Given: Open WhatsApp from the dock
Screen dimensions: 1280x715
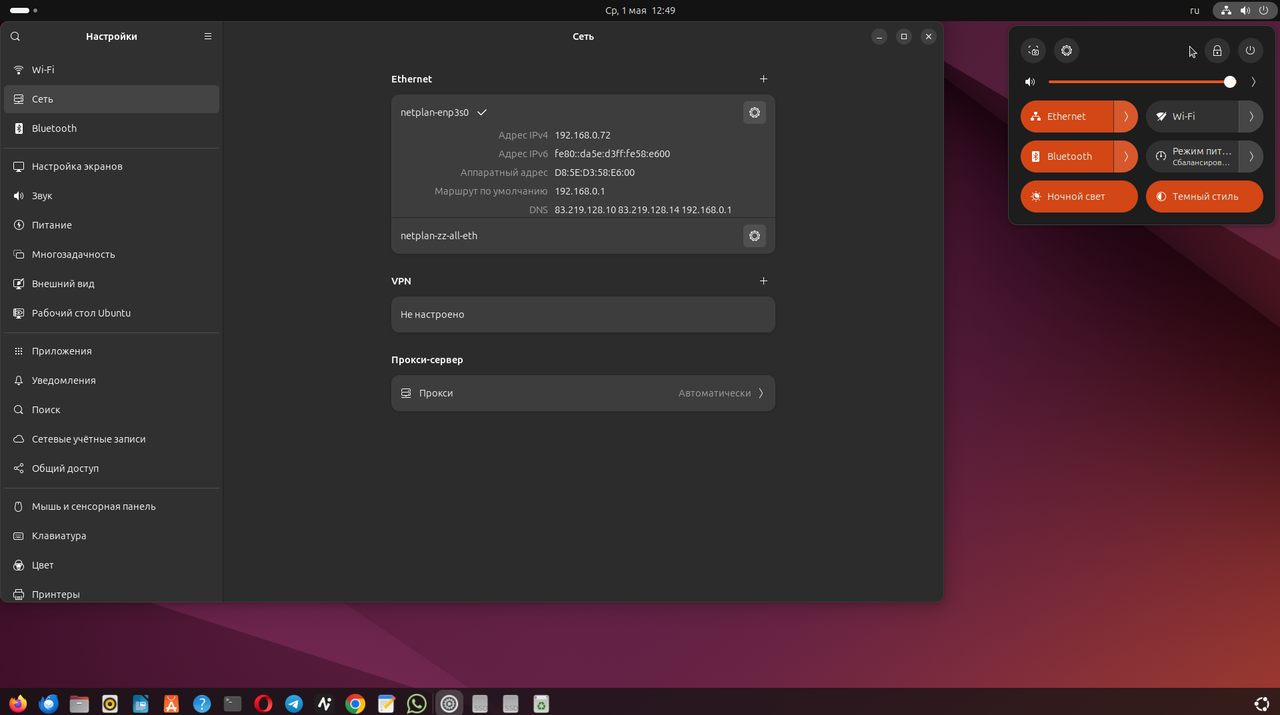Looking at the screenshot, I should point(417,703).
